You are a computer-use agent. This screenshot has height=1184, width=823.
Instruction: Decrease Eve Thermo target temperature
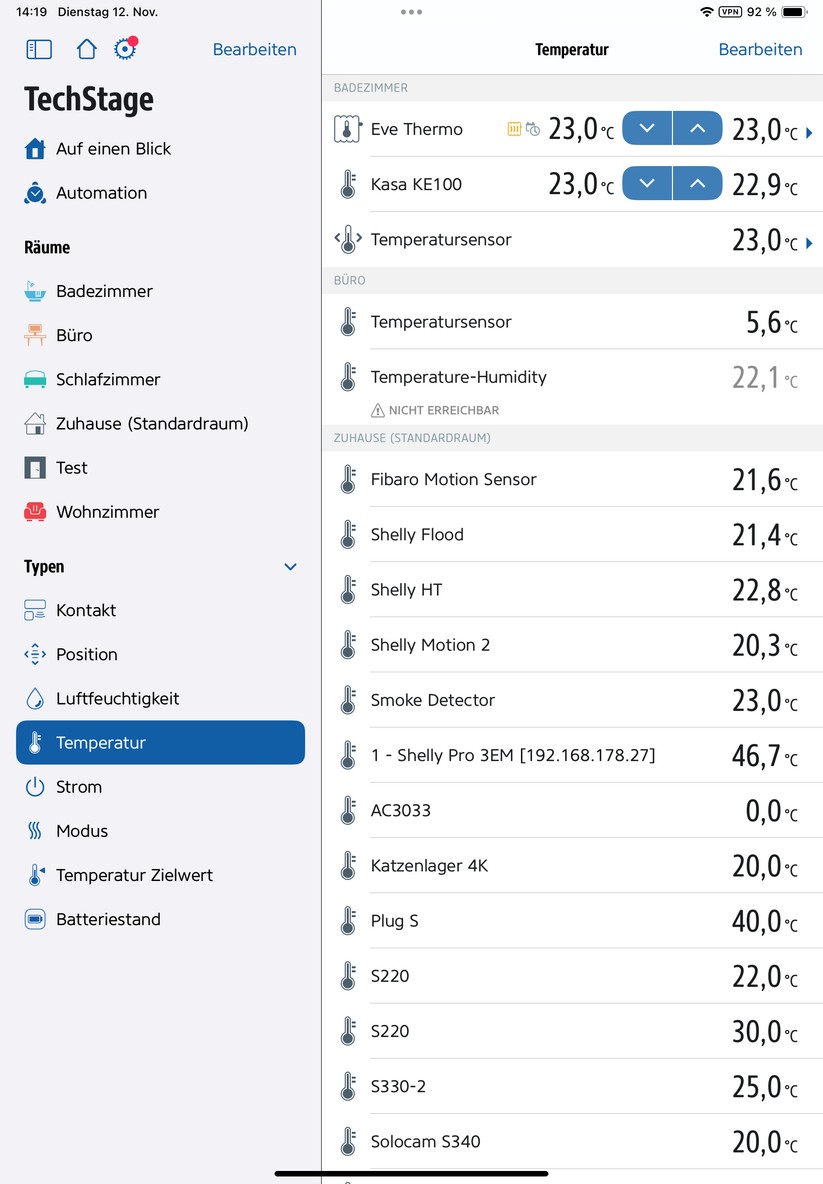point(647,128)
